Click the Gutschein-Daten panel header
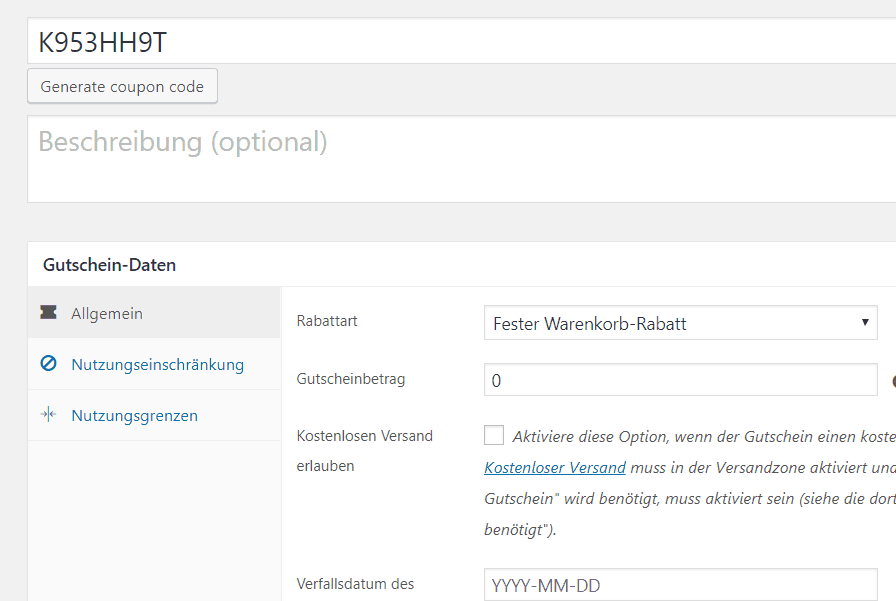Viewport: 896px width, 601px height. click(110, 265)
